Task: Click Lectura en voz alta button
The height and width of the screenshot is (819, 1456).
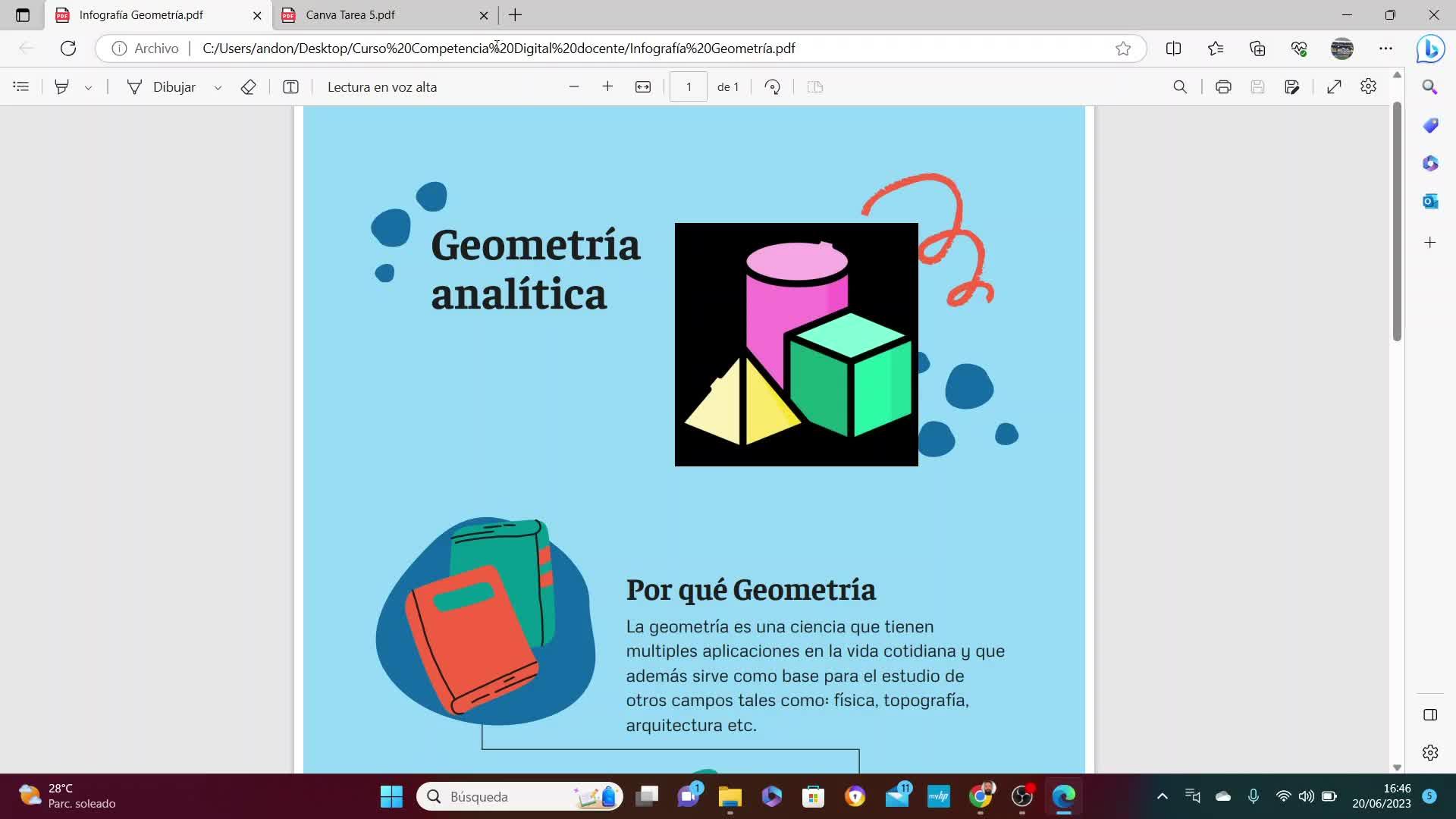Action: [x=382, y=87]
